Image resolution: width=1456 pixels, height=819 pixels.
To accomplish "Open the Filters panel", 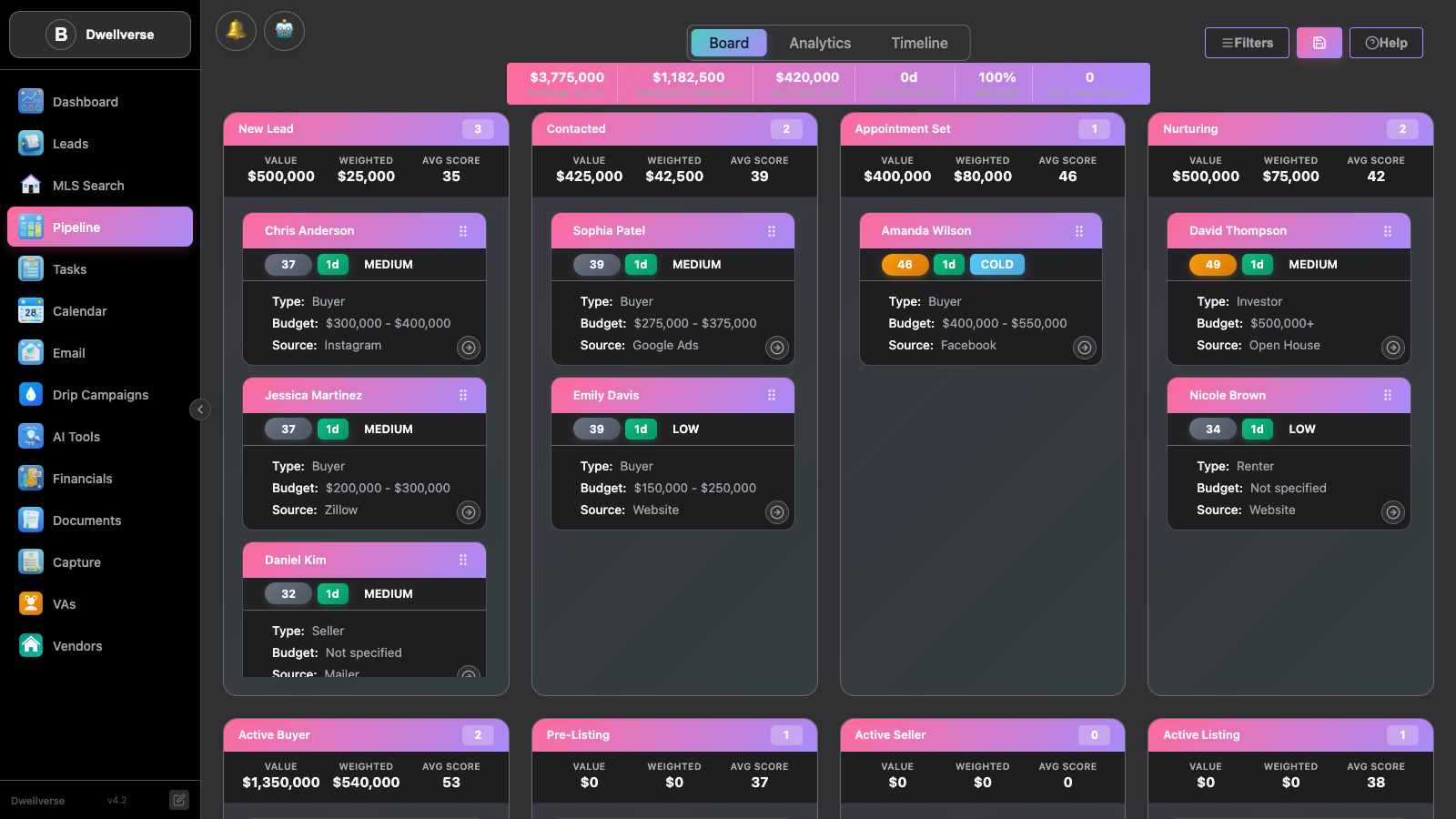I will pyautogui.click(x=1247, y=43).
